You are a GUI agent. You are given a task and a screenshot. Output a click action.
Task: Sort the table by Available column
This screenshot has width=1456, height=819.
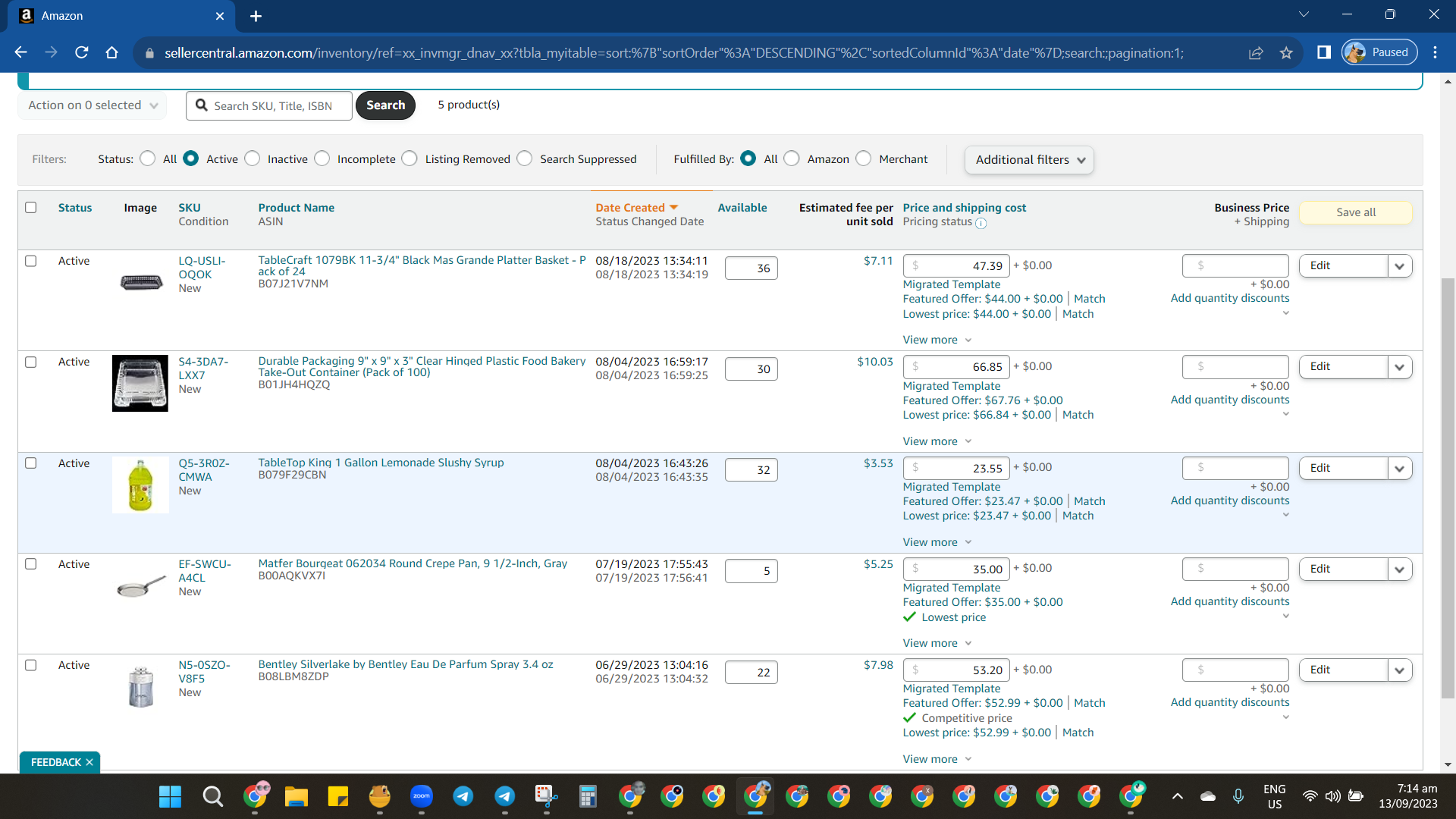(x=742, y=208)
